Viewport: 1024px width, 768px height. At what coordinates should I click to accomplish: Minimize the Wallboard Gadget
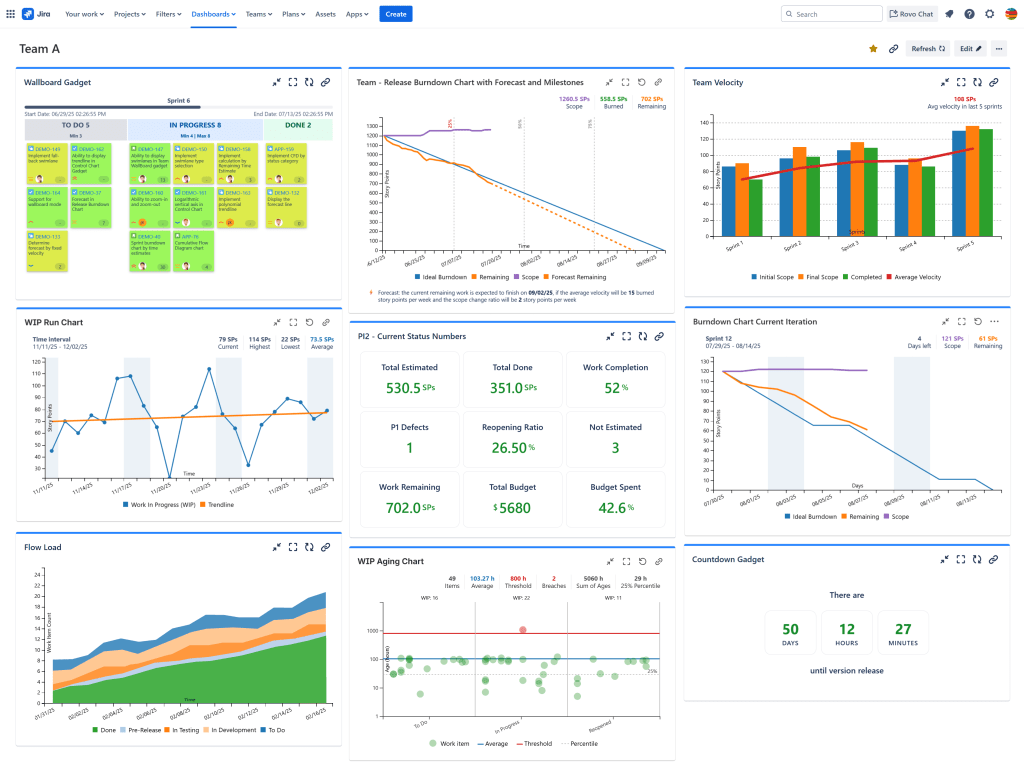pyautogui.click(x=276, y=83)
